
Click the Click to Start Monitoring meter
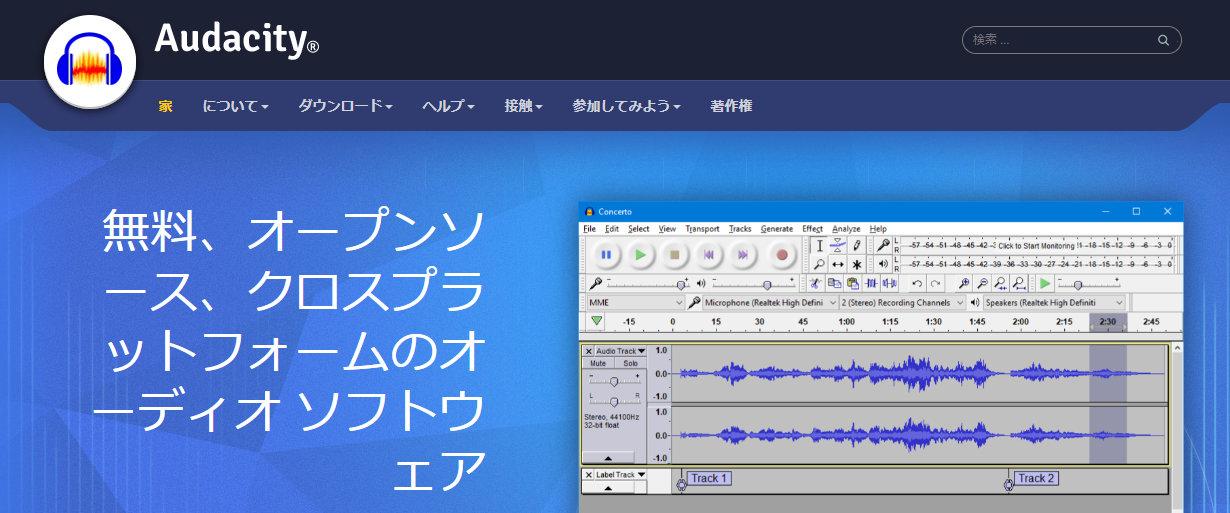[x=1036, y=245]
